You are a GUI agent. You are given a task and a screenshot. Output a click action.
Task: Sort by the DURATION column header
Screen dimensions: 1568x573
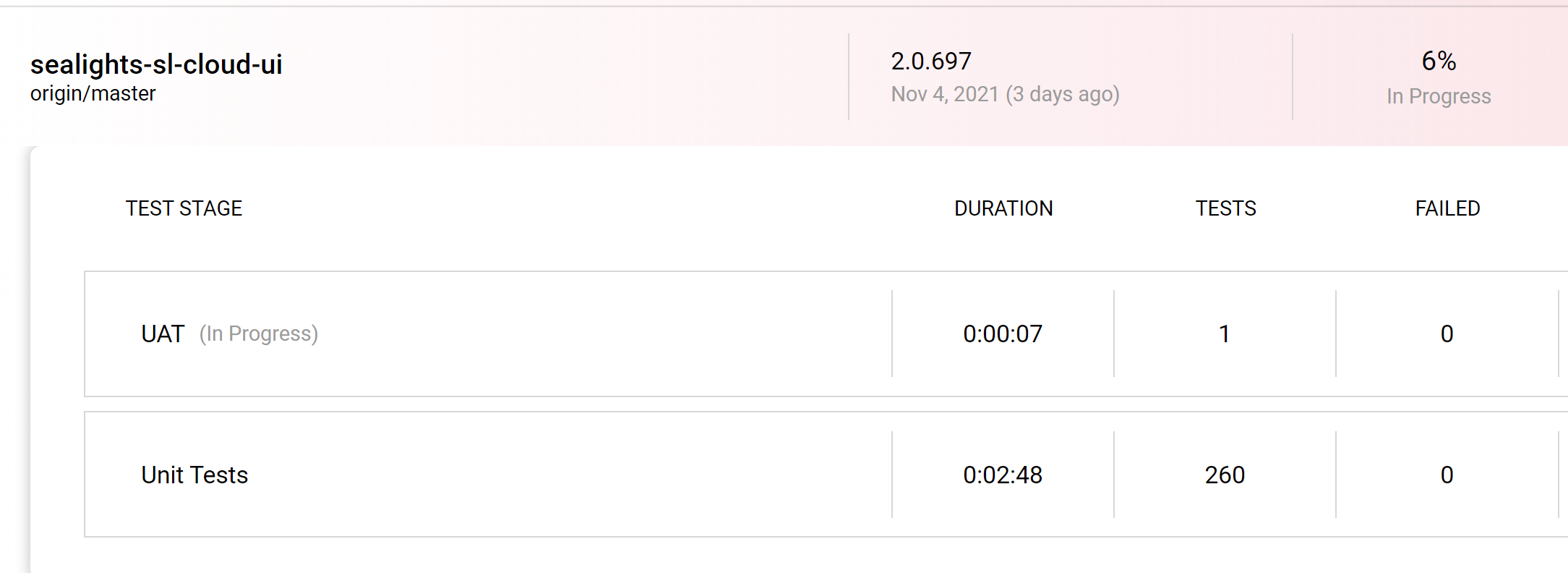1003,208
